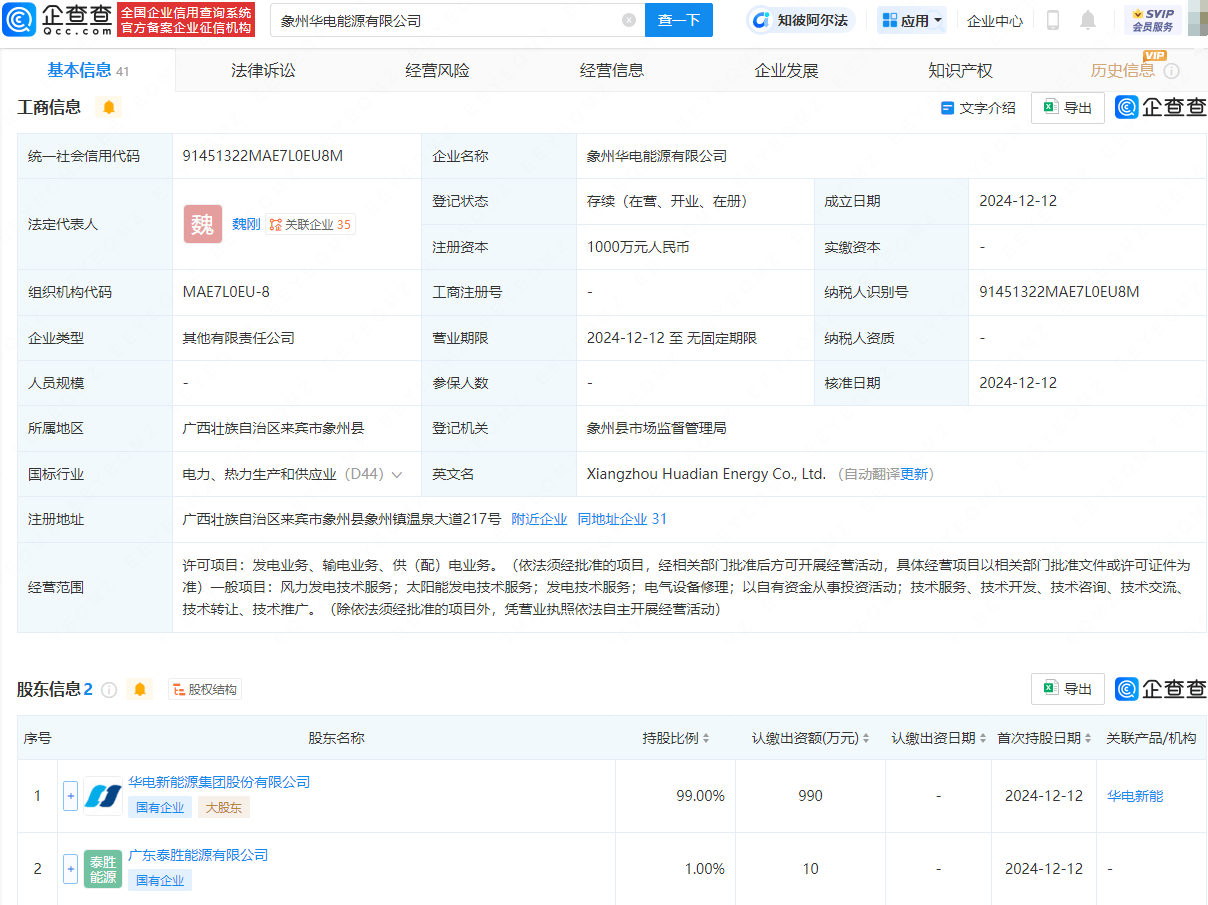Click the 魏 legal representative avatar

[203, 224]
